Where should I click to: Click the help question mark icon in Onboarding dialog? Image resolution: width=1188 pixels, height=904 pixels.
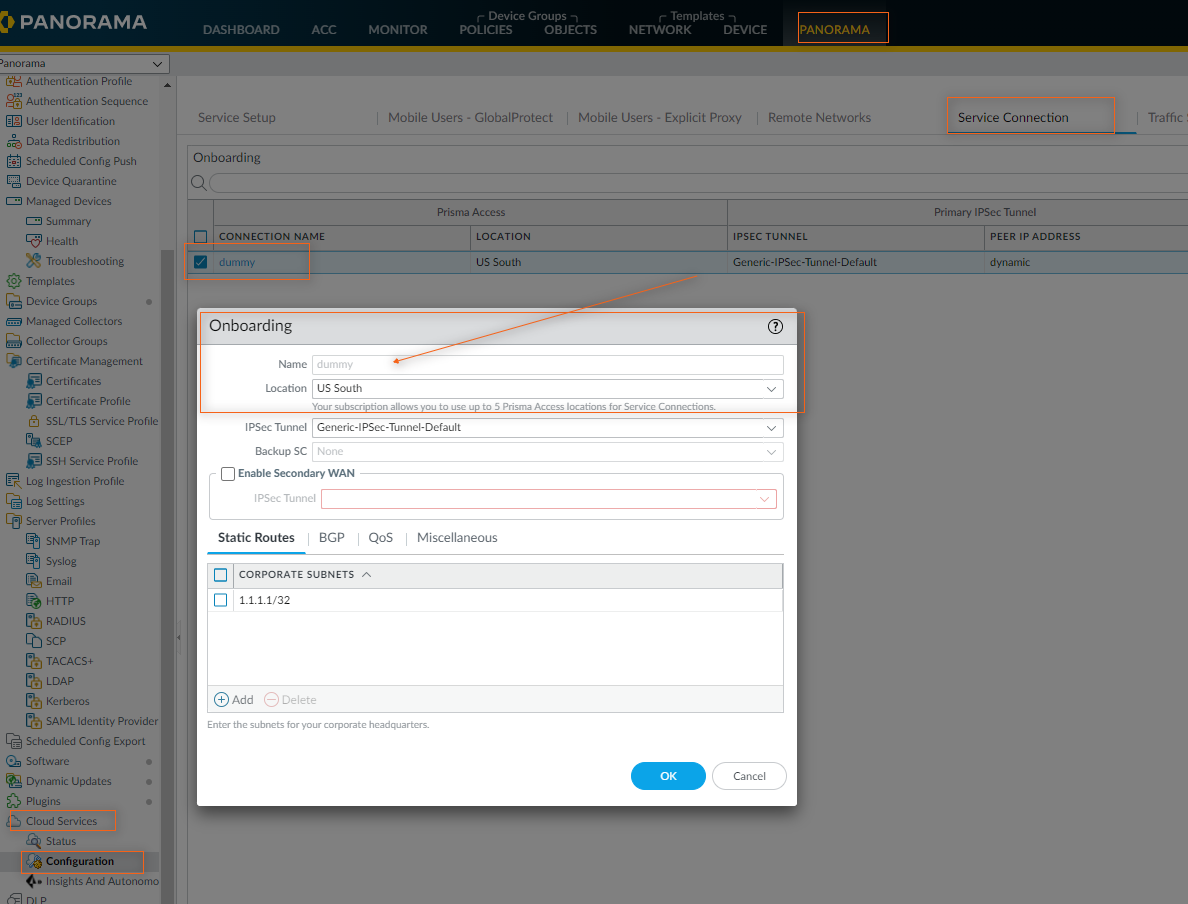(x=775, y=326)
